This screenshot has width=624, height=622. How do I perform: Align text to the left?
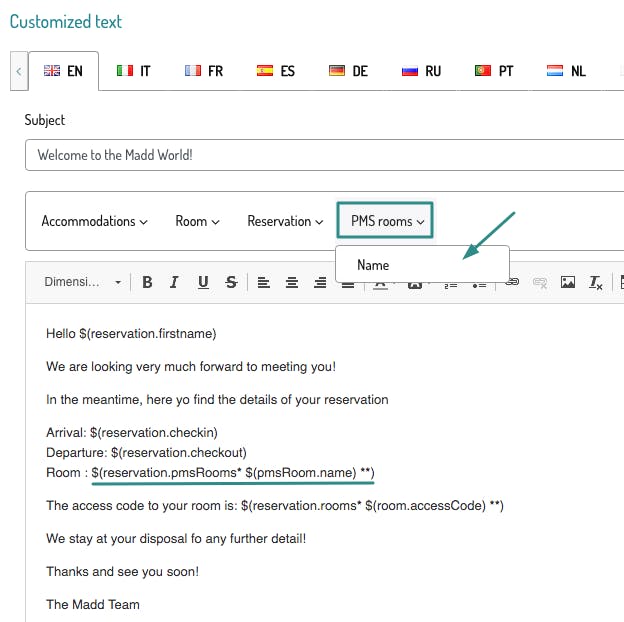(264, 283)
